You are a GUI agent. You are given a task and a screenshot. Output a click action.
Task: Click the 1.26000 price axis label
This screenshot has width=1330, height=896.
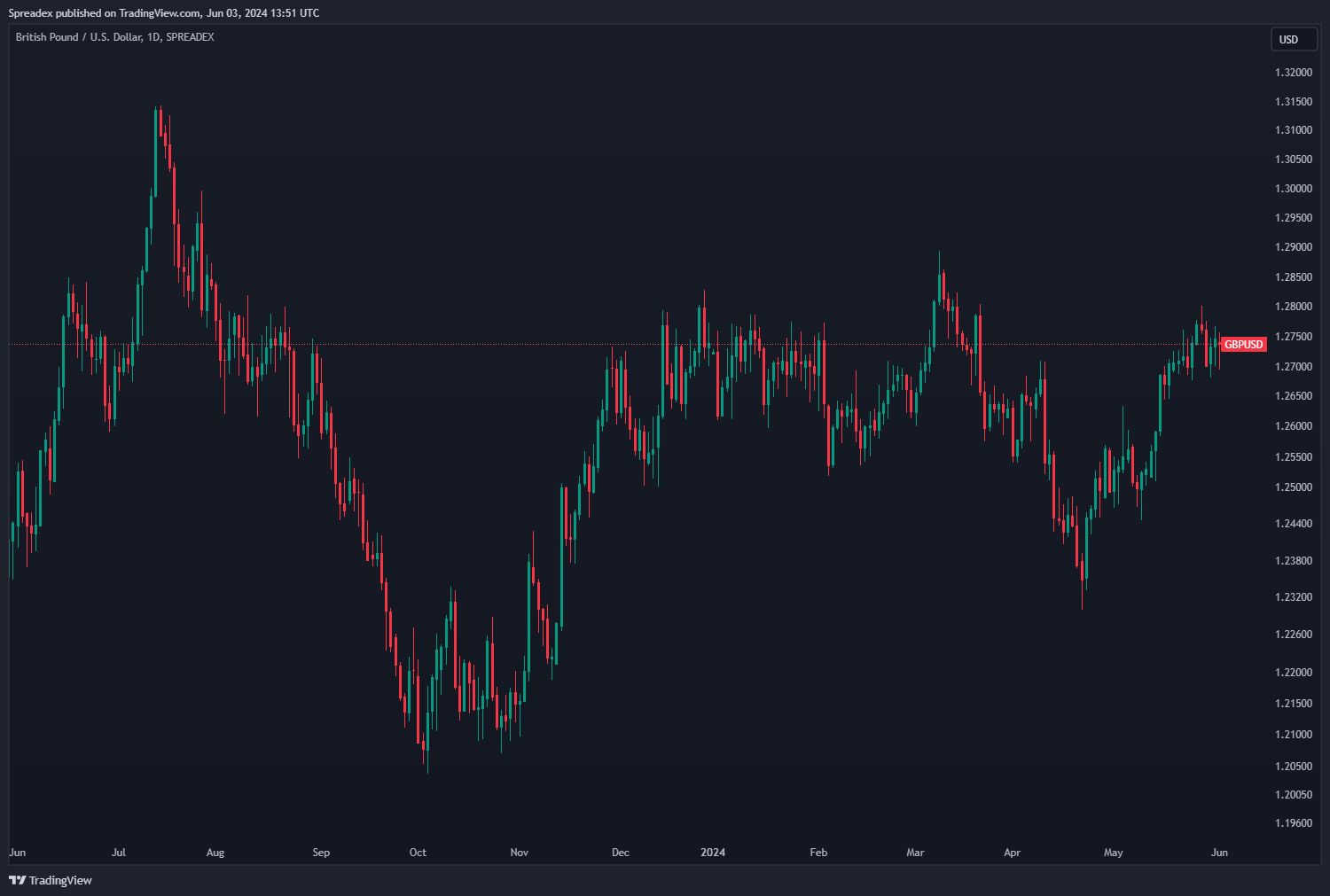coord(1294,426)
